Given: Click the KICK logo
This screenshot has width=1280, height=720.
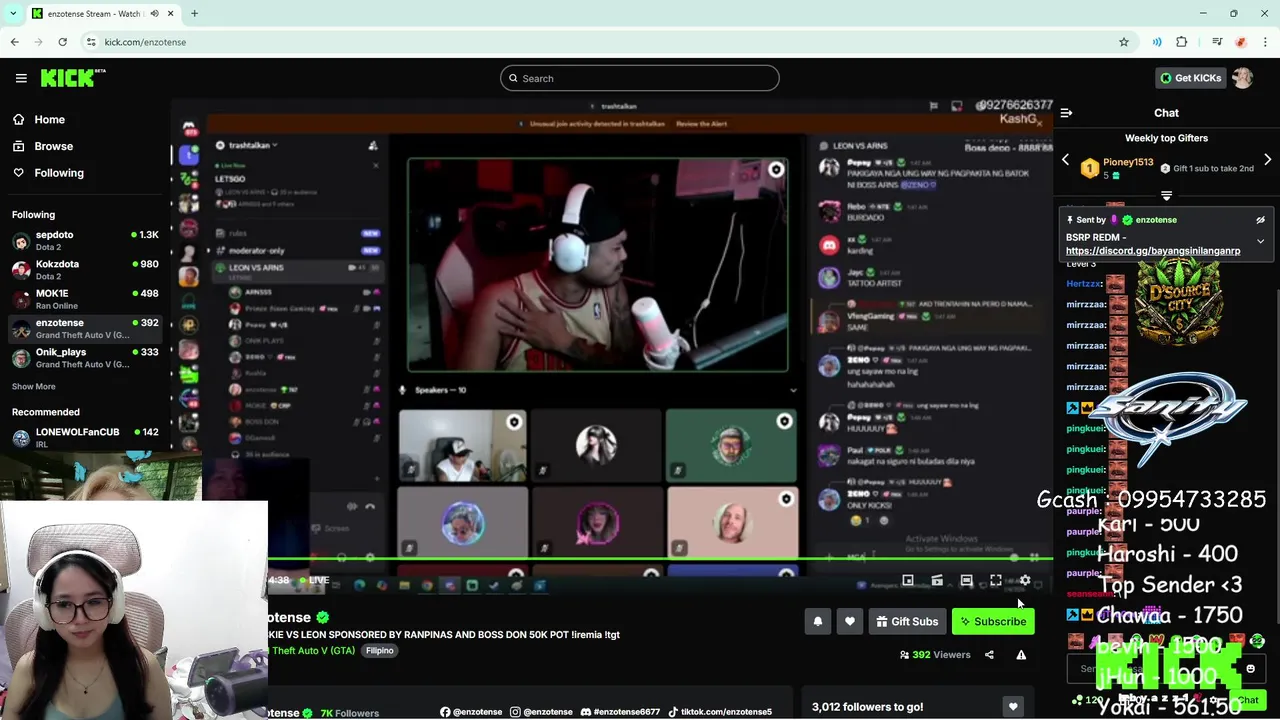Looking at the screenshot, I should 73,78.
